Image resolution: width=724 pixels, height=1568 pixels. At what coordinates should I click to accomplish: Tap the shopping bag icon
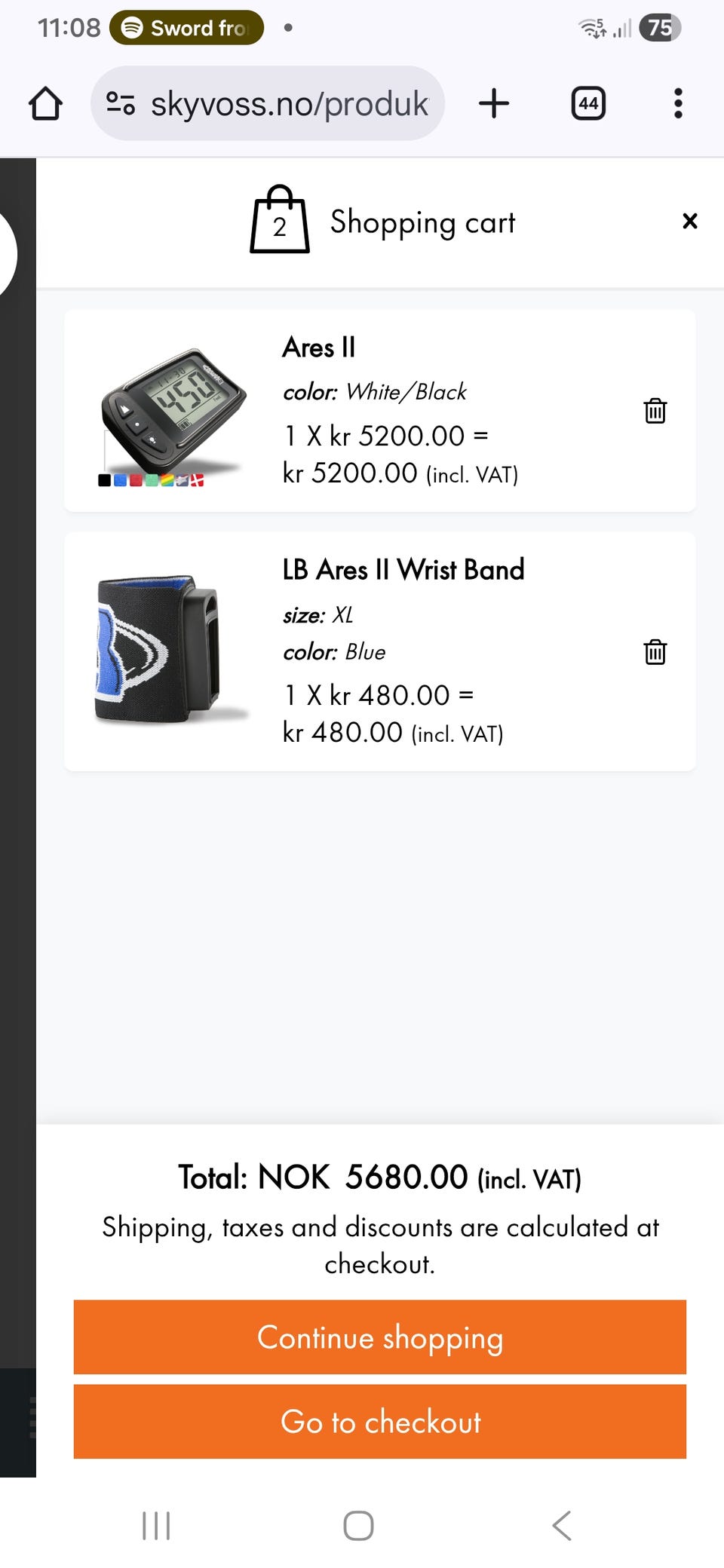(279, 220)
